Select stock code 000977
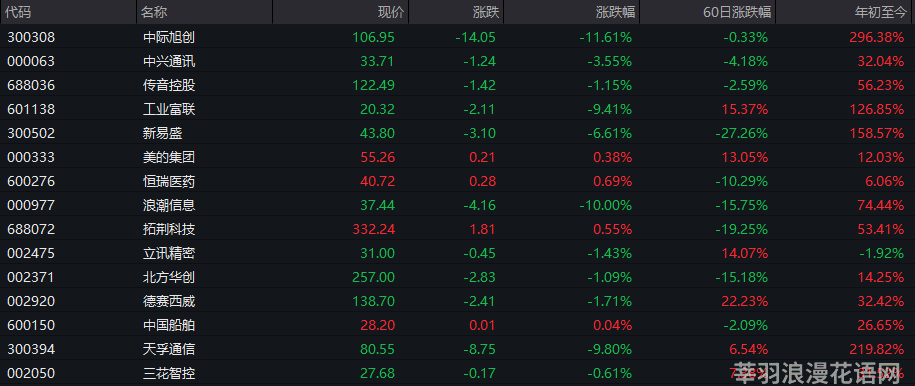 [31, 205]
